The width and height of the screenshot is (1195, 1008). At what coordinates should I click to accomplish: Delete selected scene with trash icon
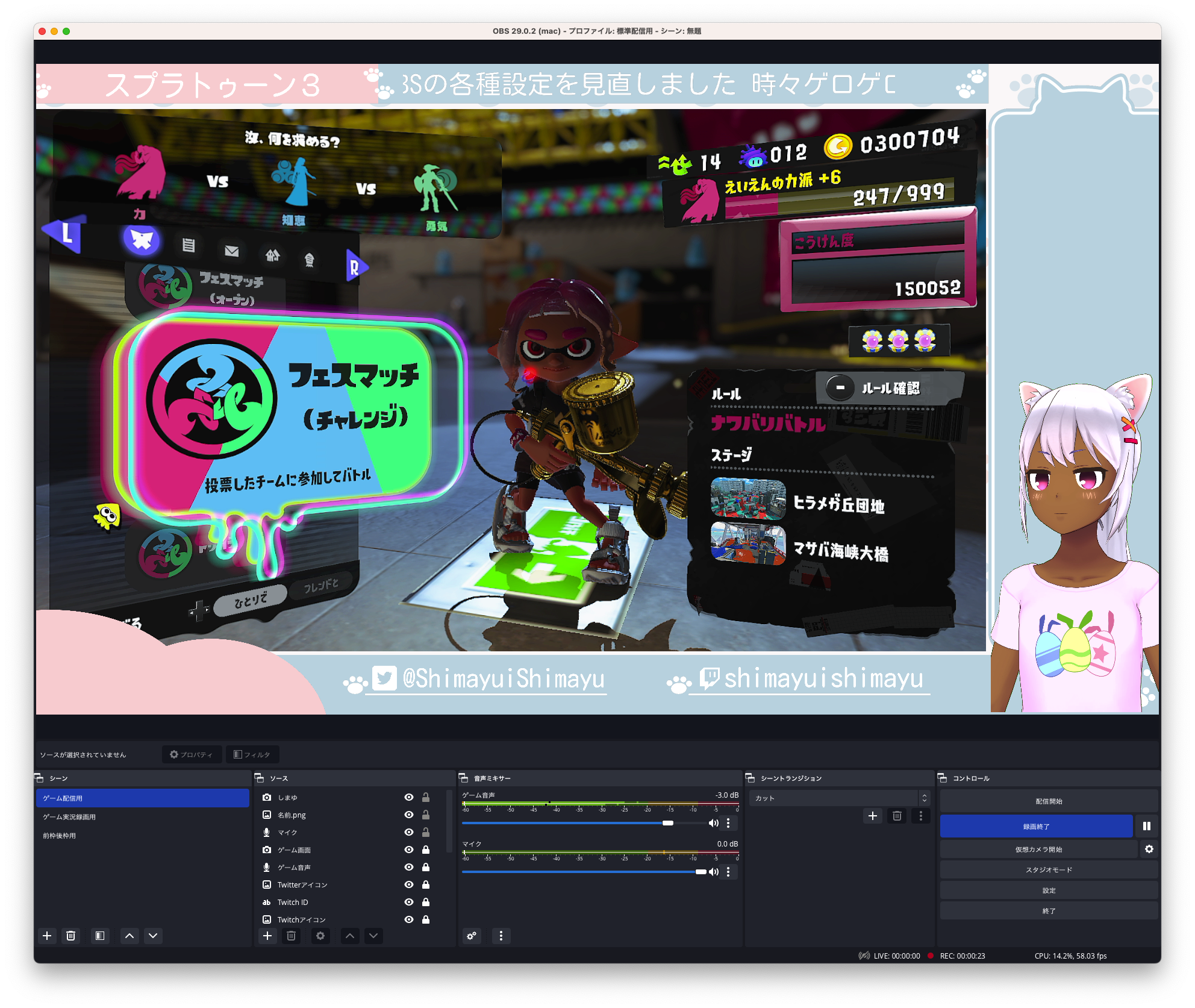tap(70, 936)
